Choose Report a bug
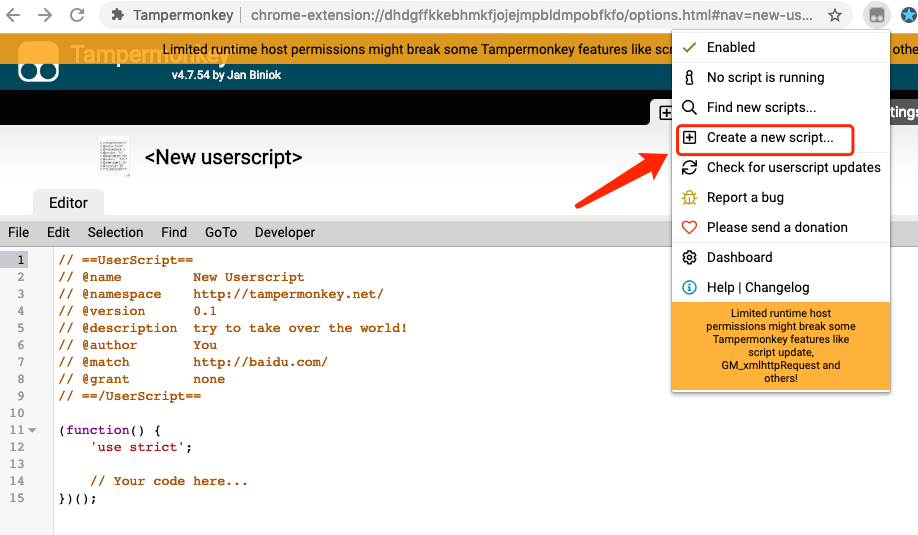The image size is (918, 535). (781, 197)
